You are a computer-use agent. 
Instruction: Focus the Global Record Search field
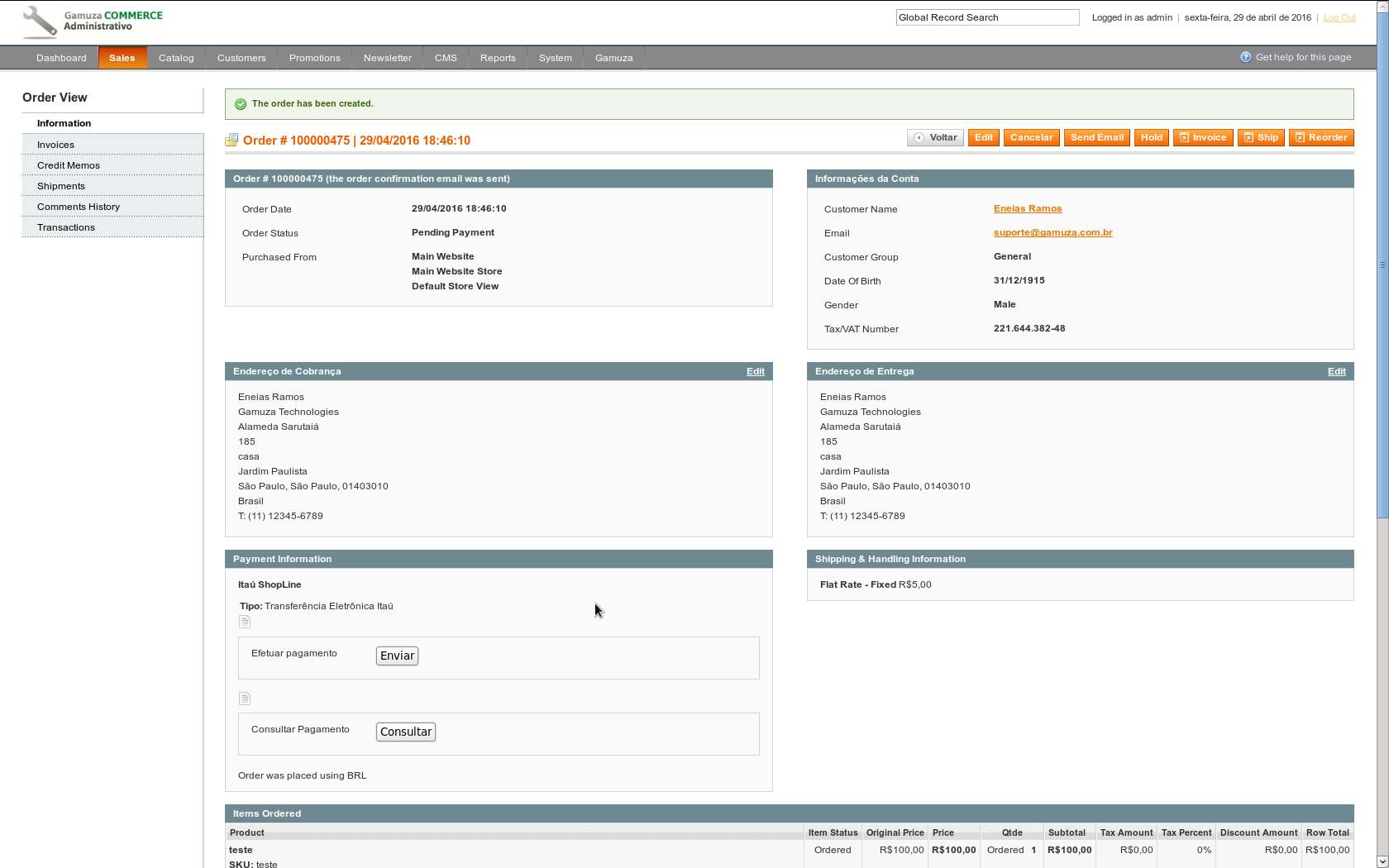point(987,17)
